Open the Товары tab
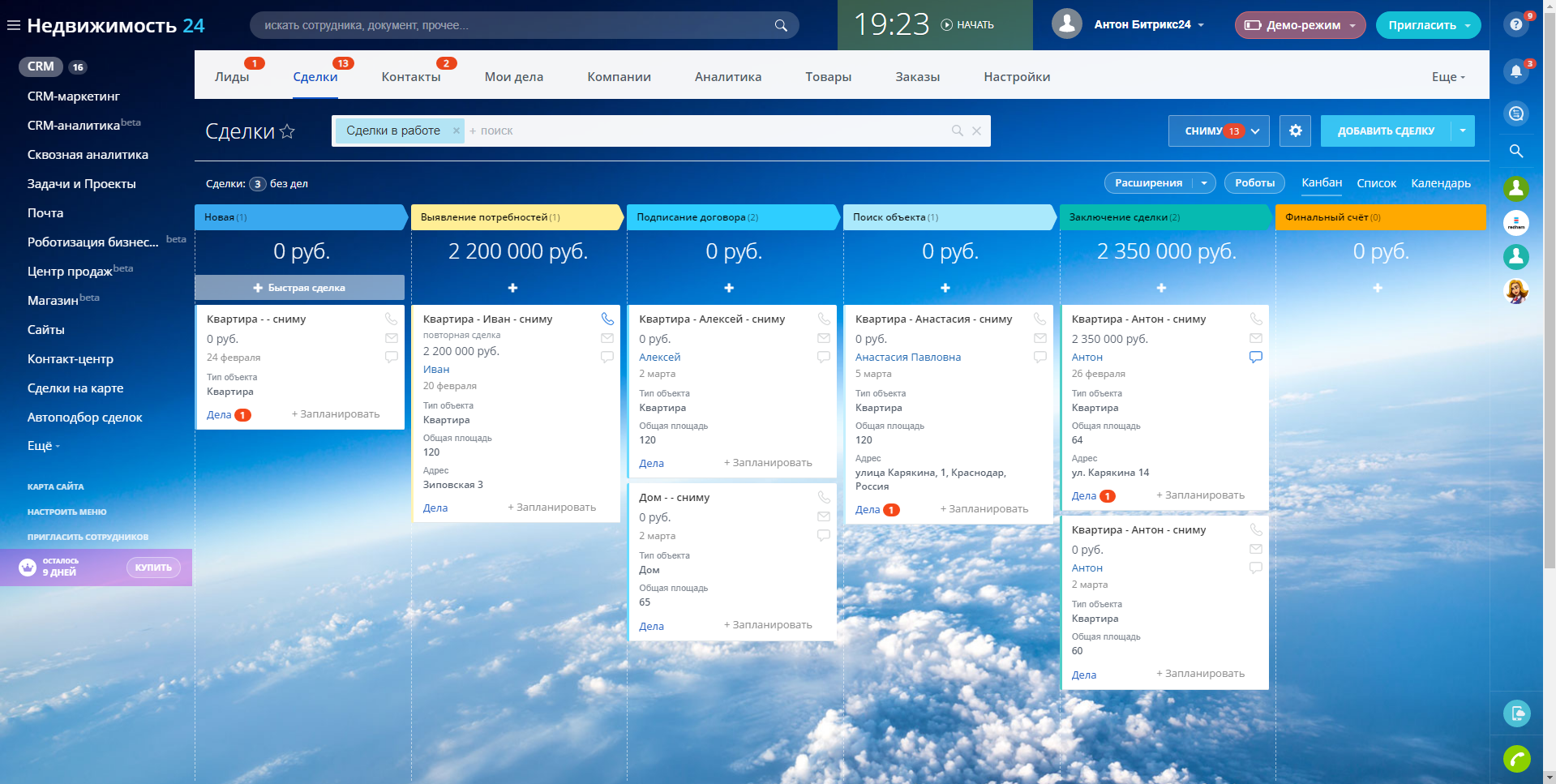This screenshot has height=784, width=1556. [x=829, y=77]
